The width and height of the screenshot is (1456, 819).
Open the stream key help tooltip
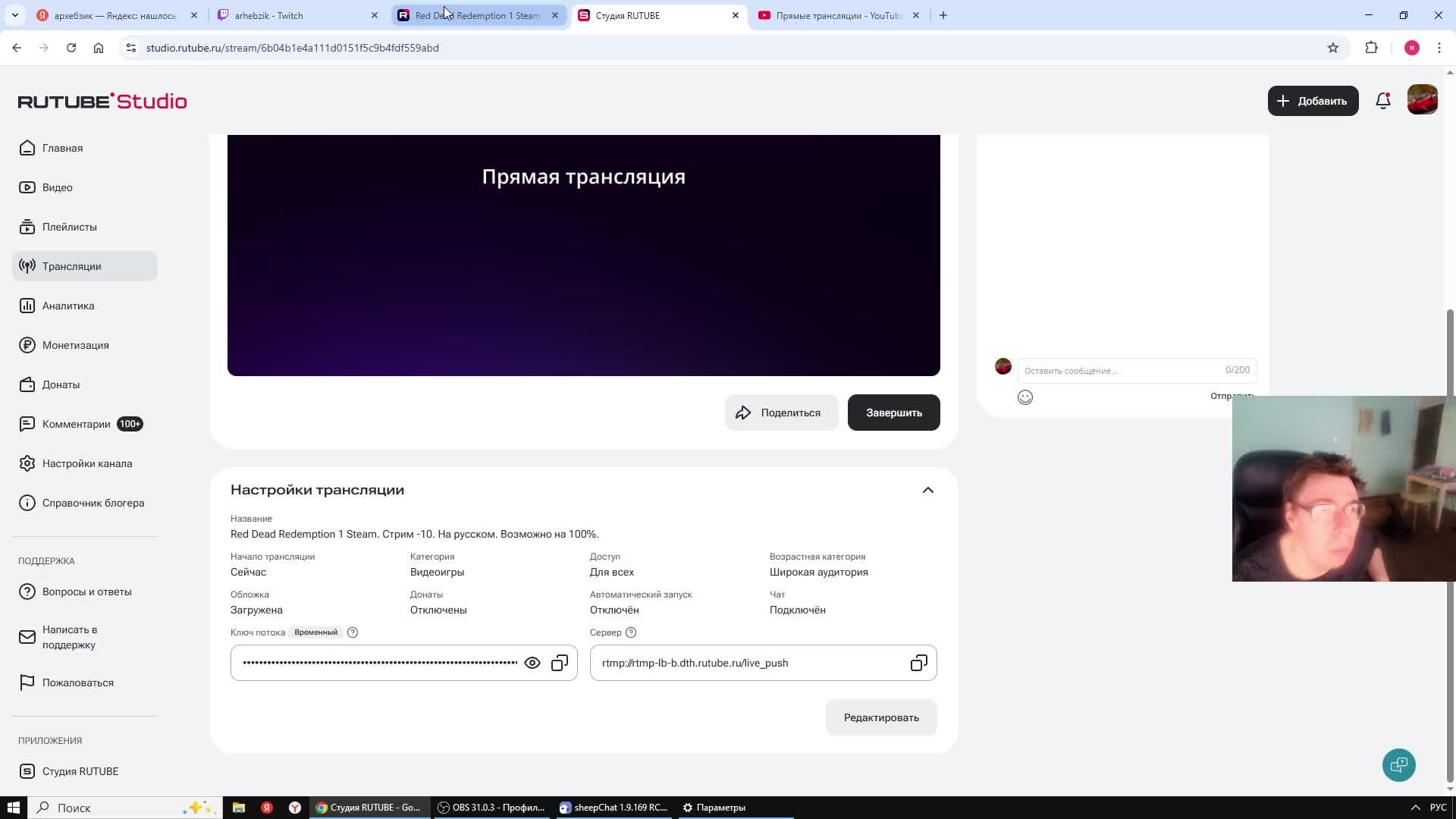(x=352, y=632)
